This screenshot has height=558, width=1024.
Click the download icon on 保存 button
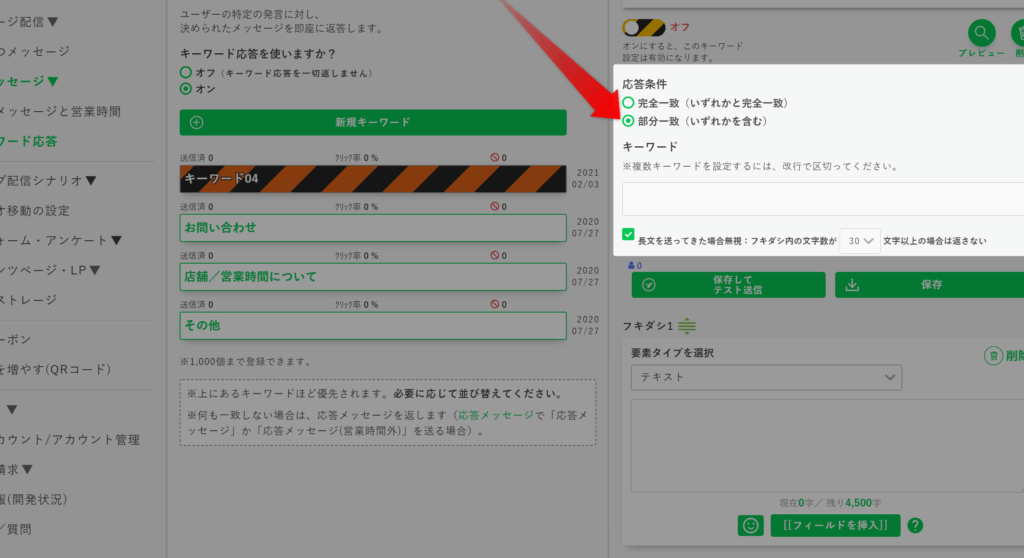pyautogui.click(x=852, y=285)
